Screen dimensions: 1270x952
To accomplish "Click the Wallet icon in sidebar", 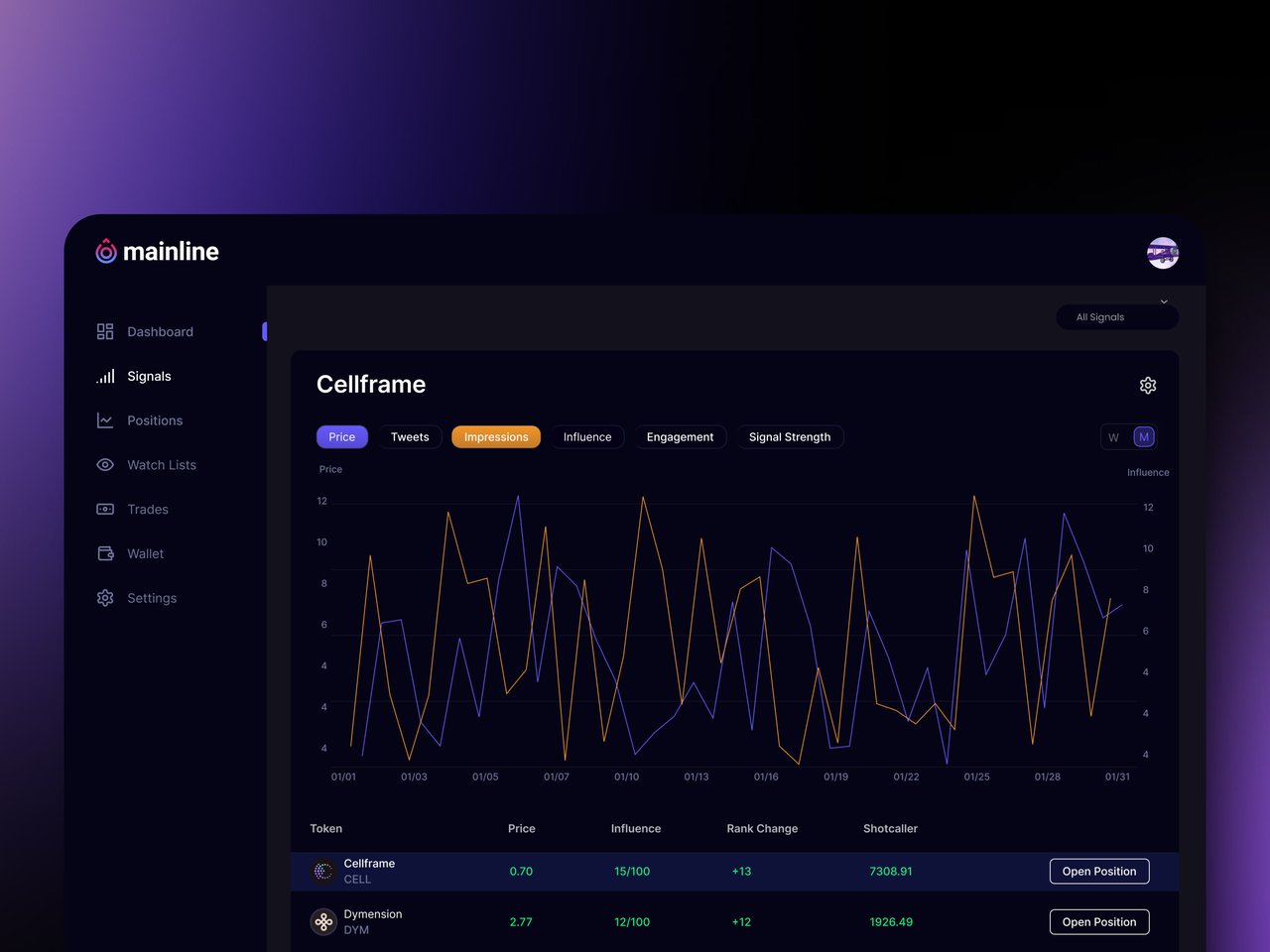I will pos(105,553).
